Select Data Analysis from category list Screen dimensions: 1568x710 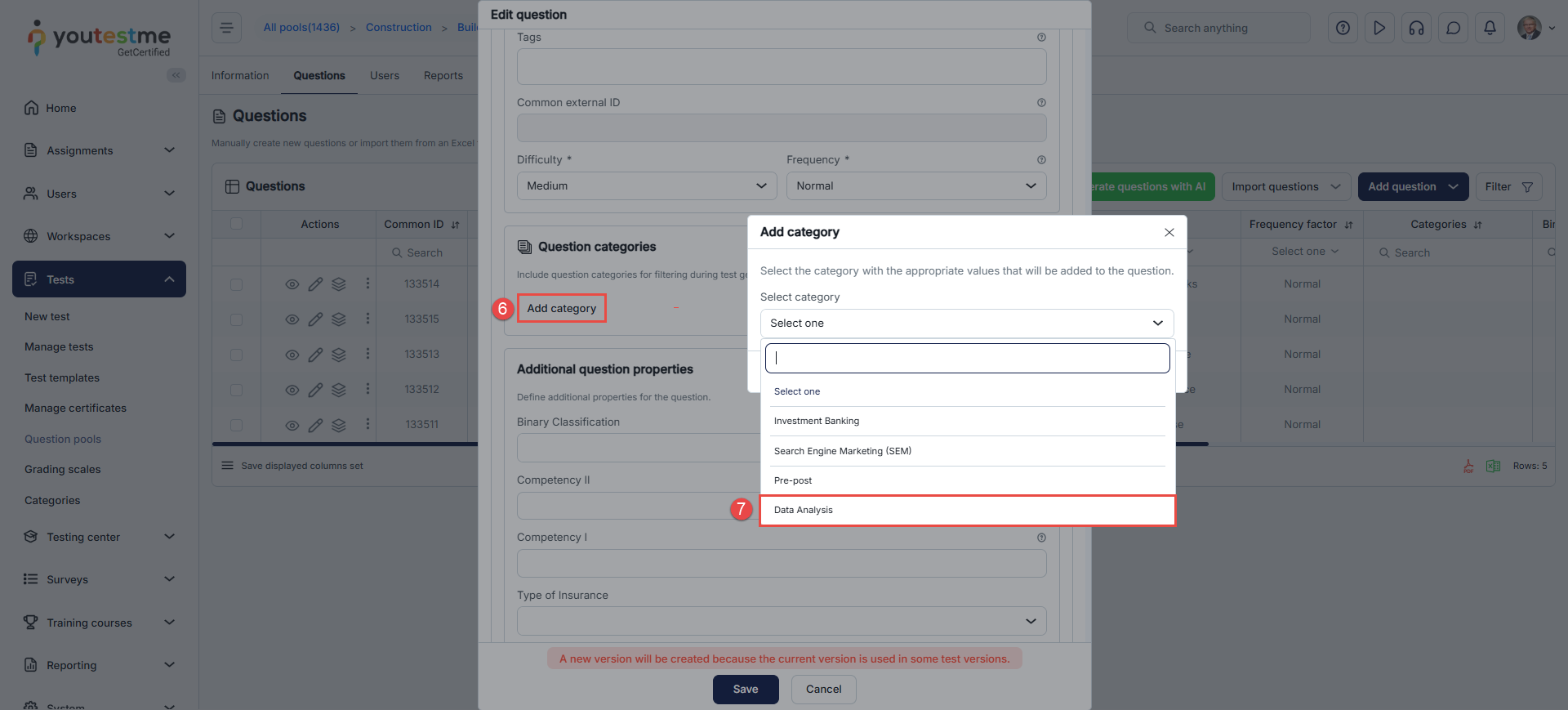[x=967, y=510]
